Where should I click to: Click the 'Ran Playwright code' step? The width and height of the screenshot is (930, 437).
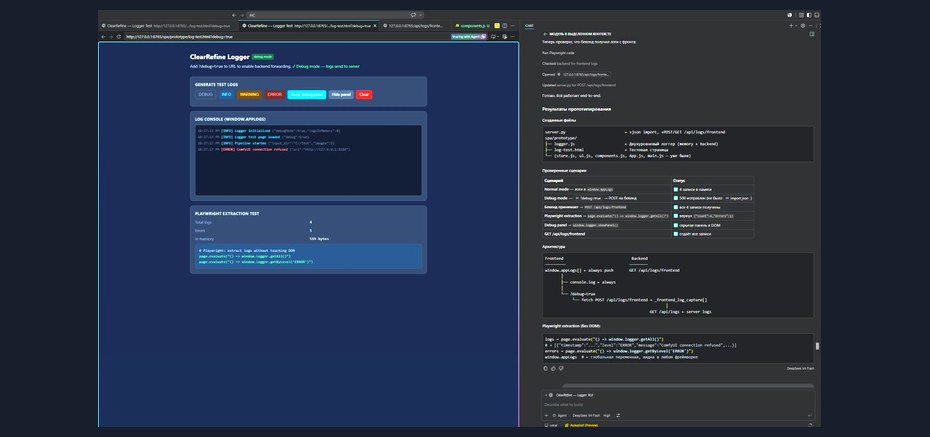coord(558,53)
